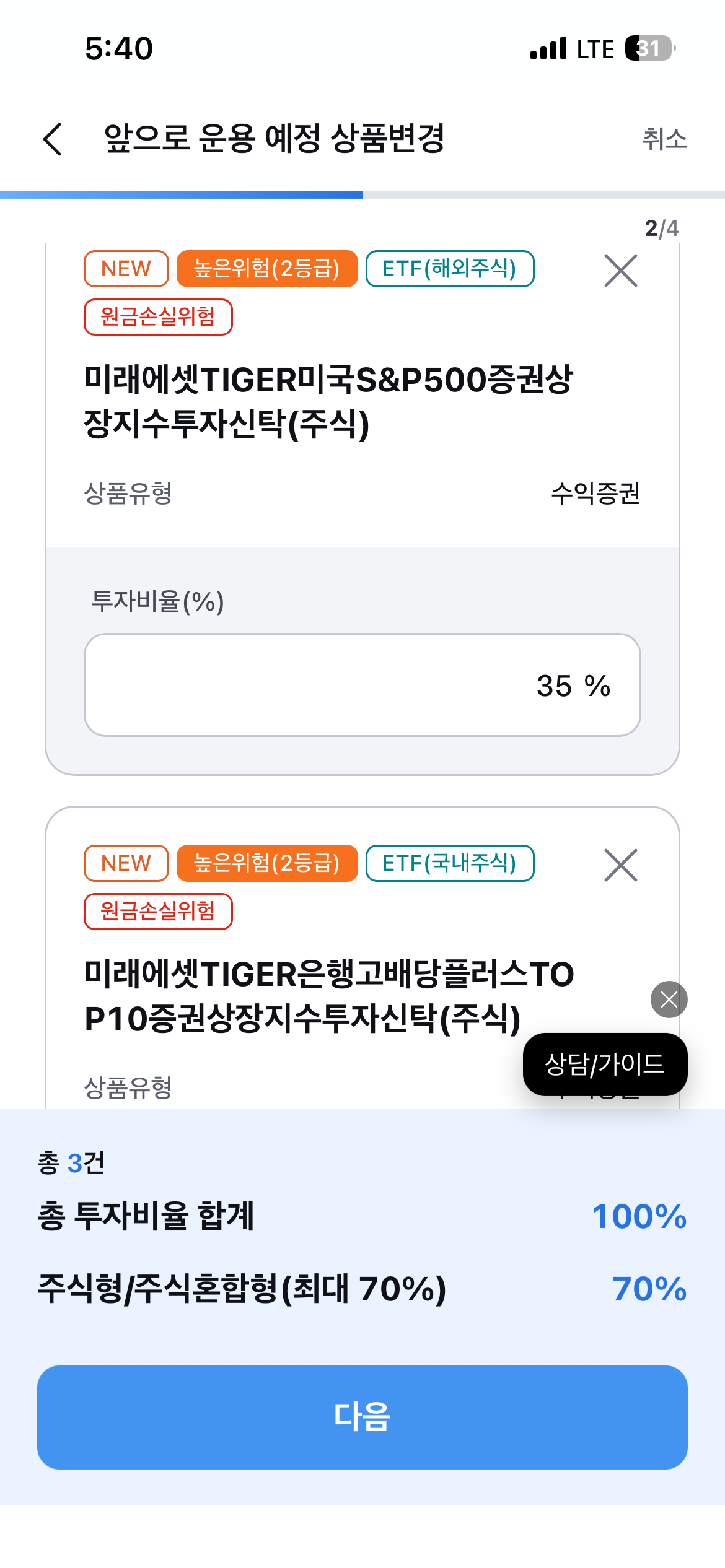Open the 상담/가이드 help button

pos(604,1064)
